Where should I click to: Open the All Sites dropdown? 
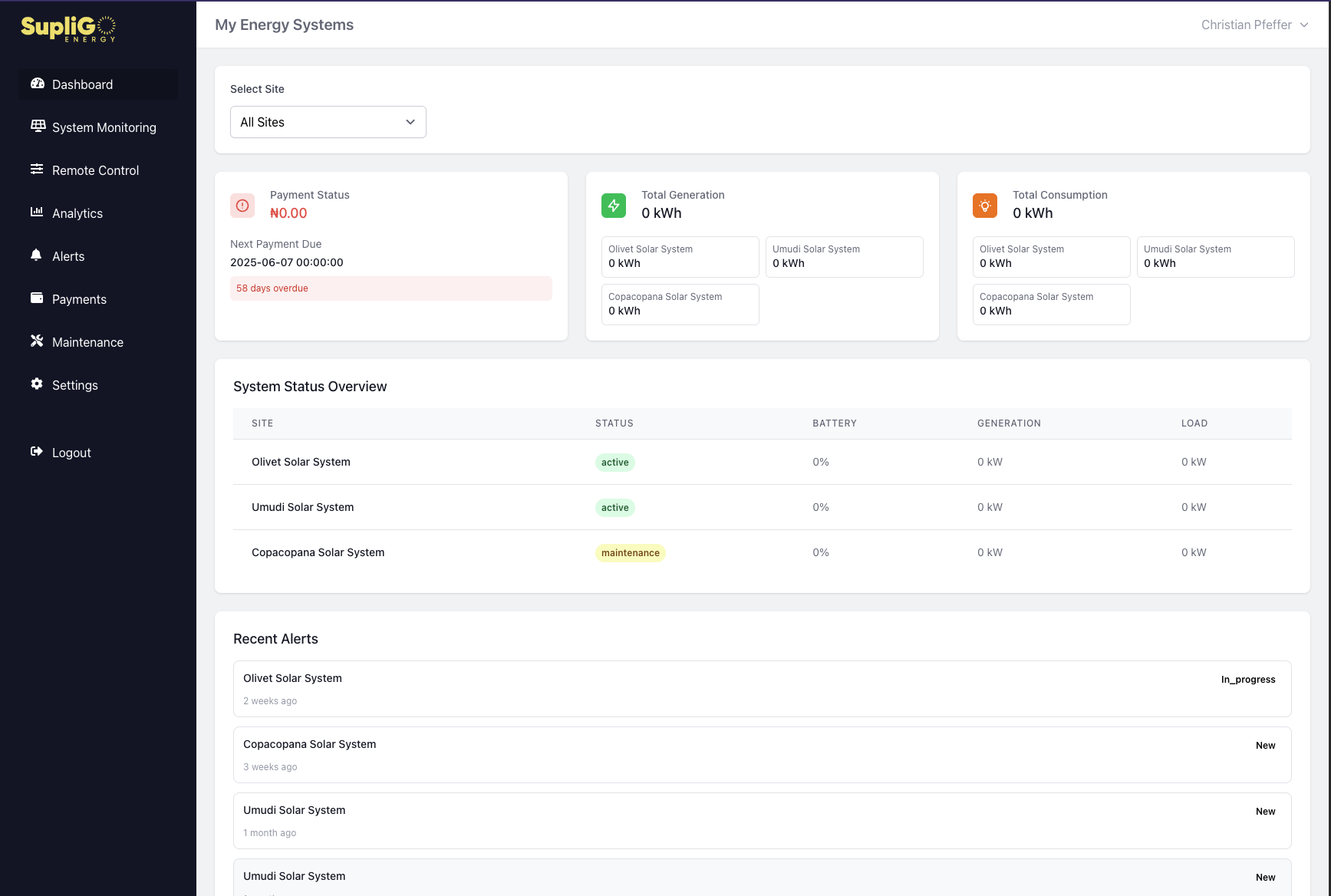(328, 122)
